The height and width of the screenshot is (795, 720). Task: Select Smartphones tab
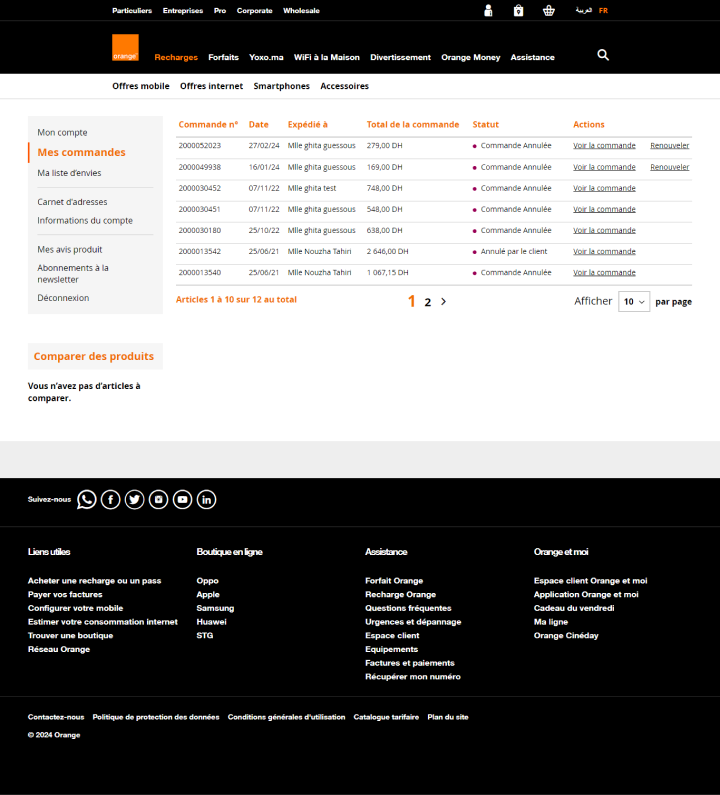281,86
